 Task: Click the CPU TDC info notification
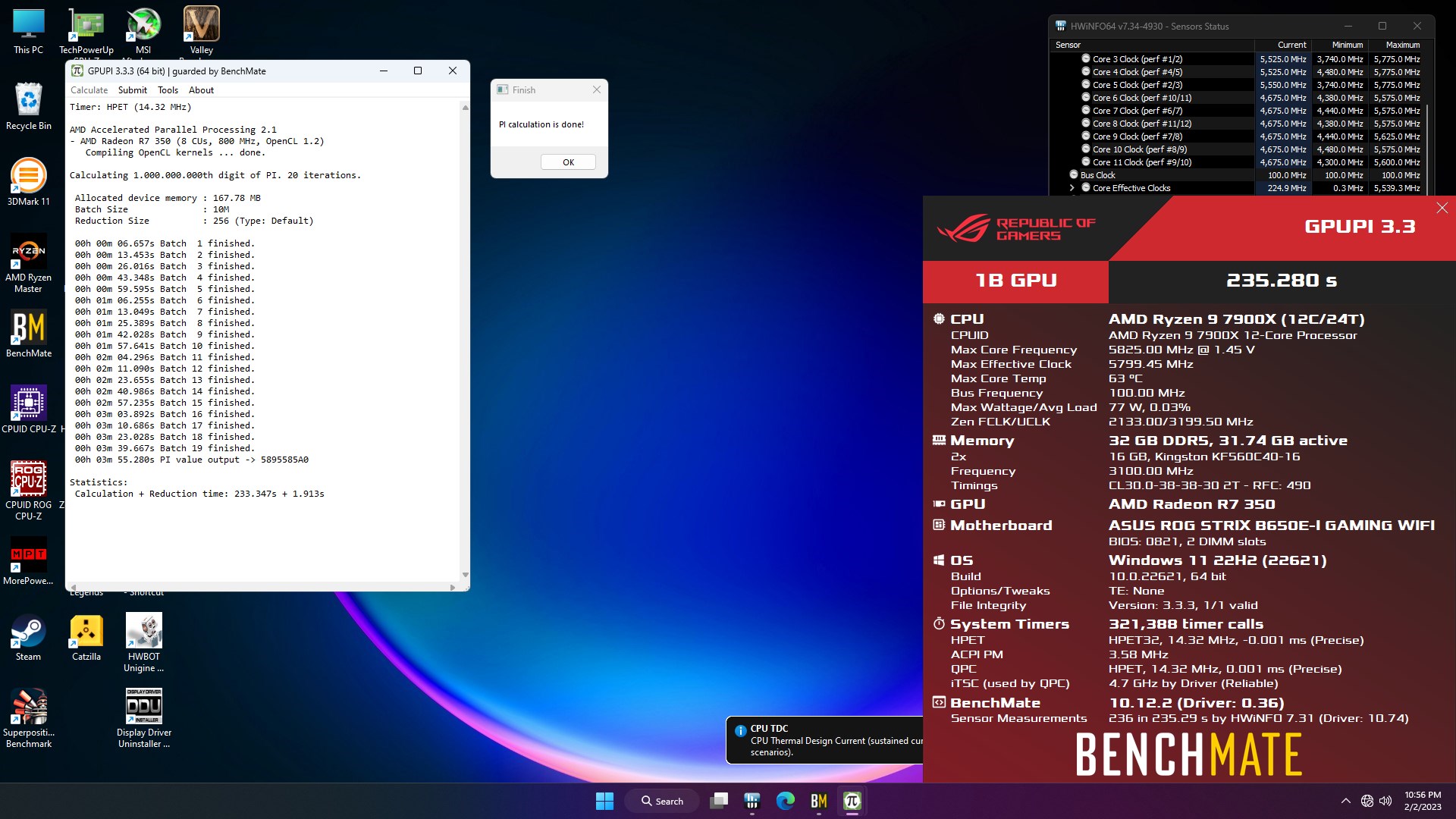click(824, 739)
